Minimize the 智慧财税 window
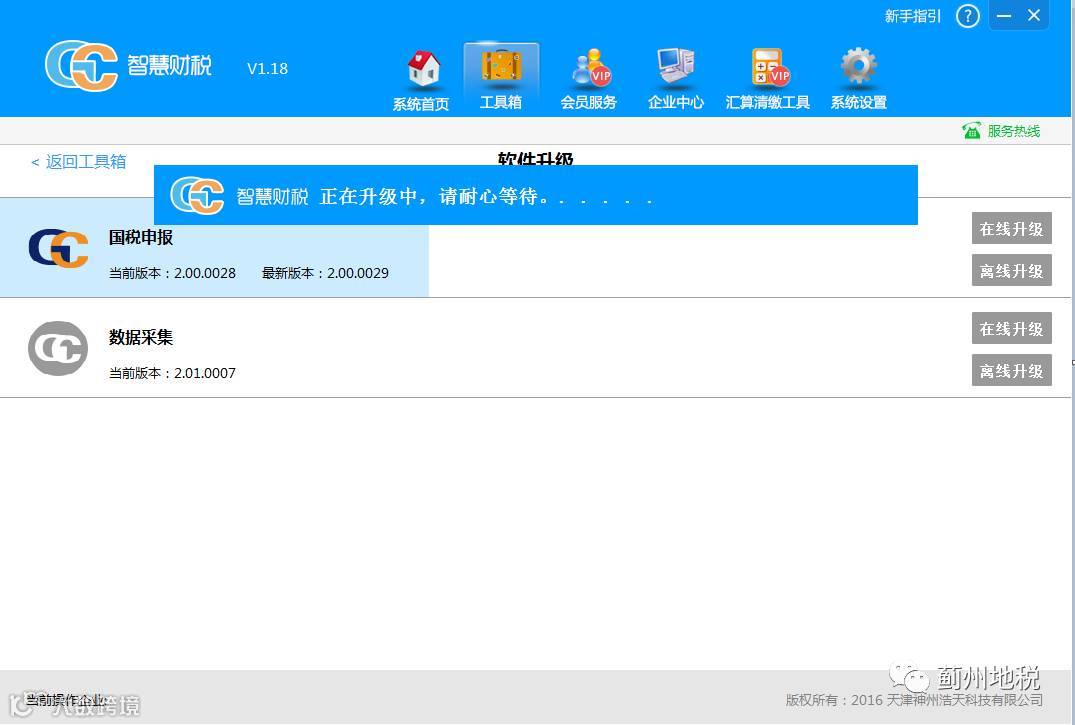The image size is (1075, 725). [1004, 16]
